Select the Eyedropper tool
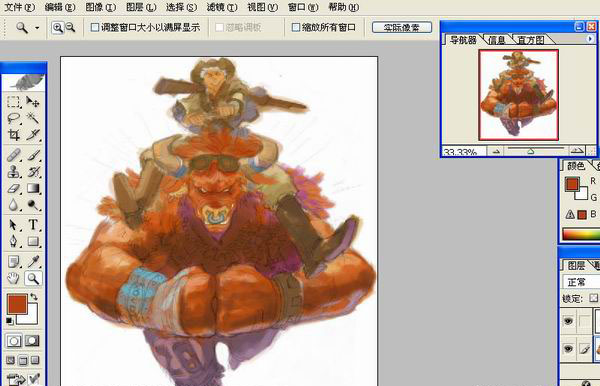The width and height of the screenshot is (600, 386). point(33,262)
